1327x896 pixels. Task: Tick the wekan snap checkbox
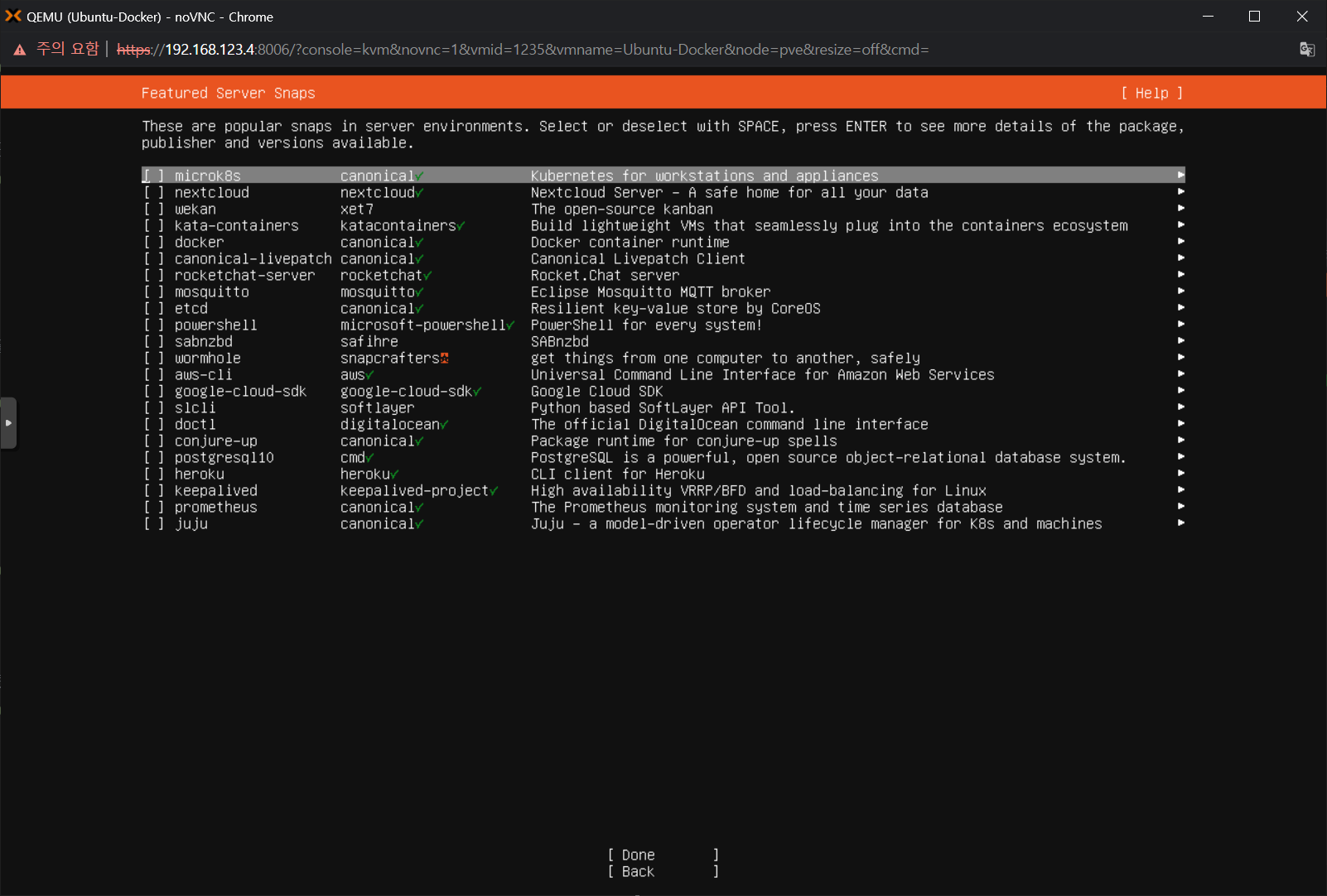153,209
